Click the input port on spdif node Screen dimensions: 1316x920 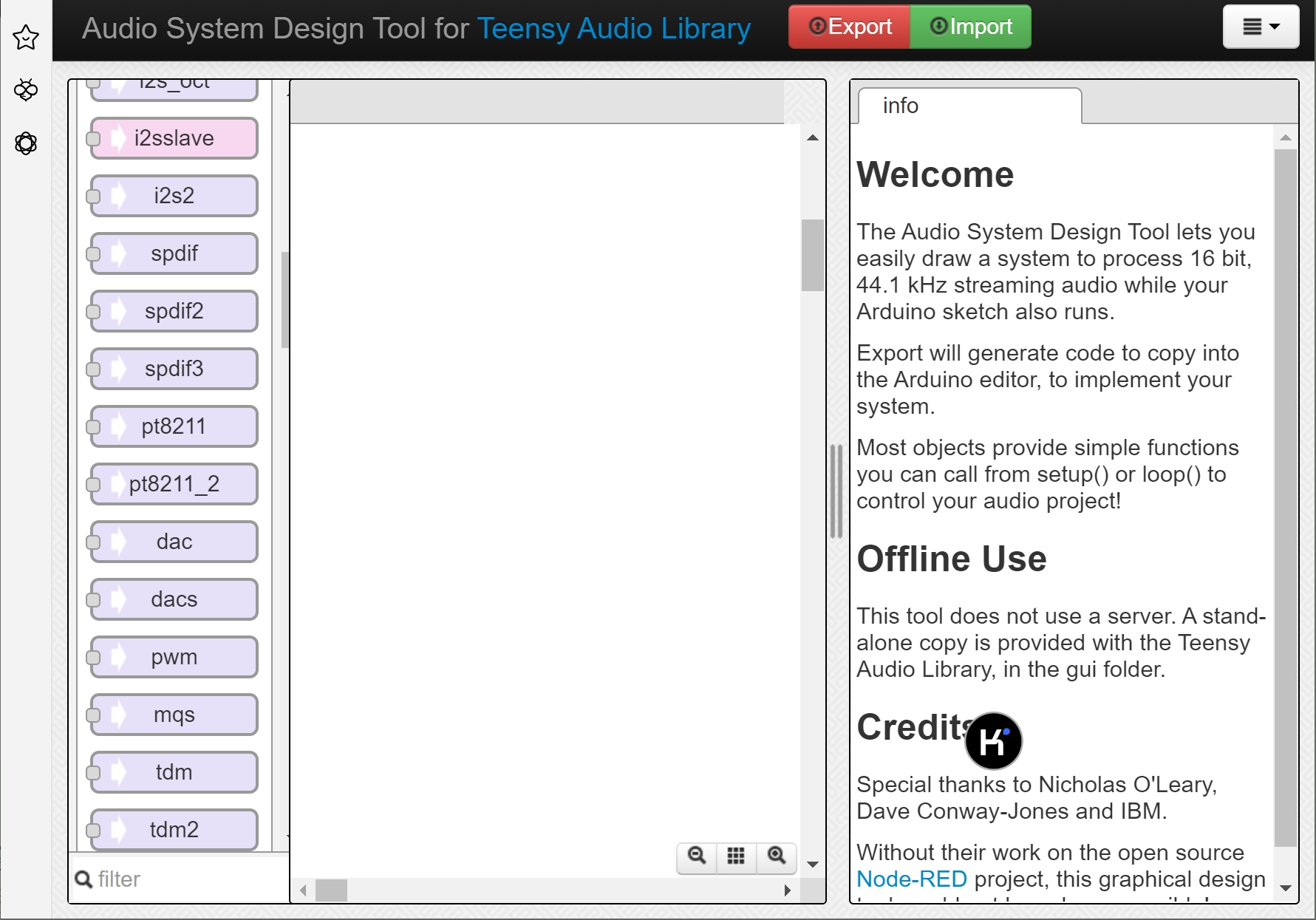tap(94, 253)
